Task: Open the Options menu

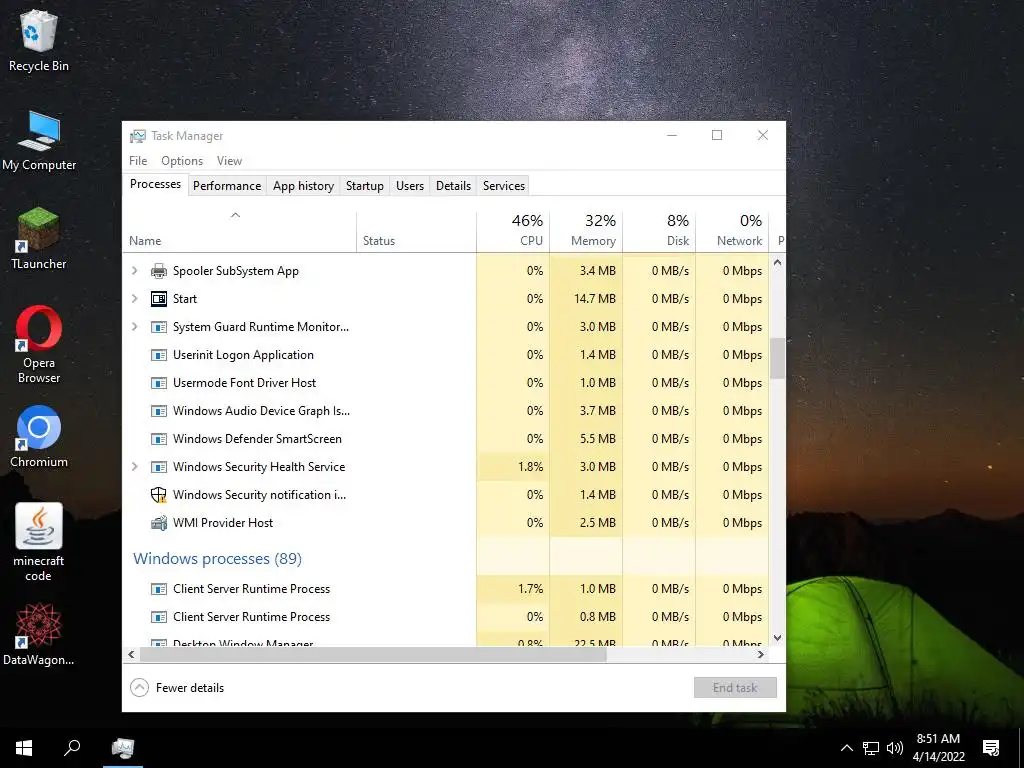Action: 182,161
